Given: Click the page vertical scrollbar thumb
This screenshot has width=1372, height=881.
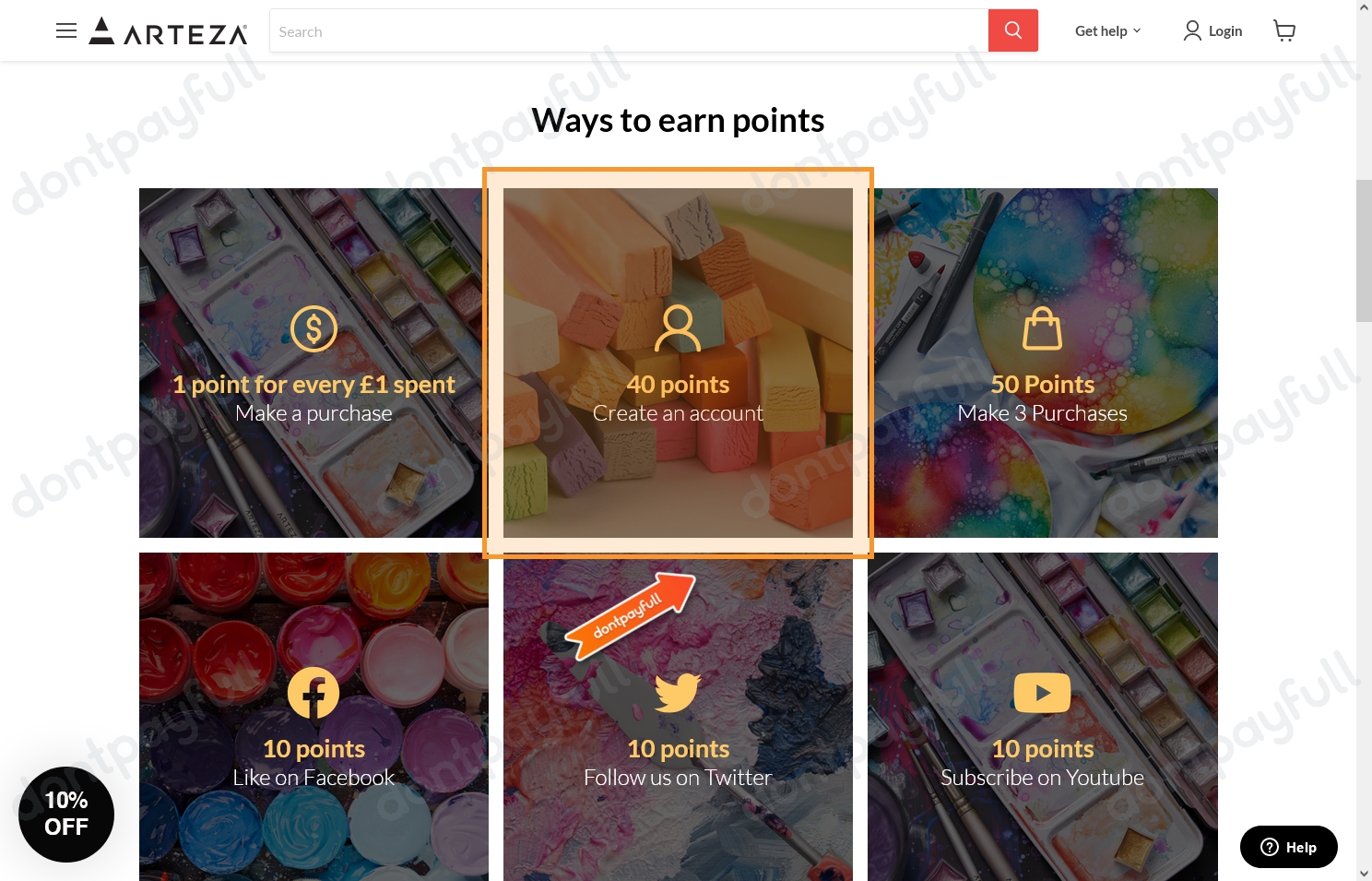Looking at the screenshot, I should coord(1364,251).
